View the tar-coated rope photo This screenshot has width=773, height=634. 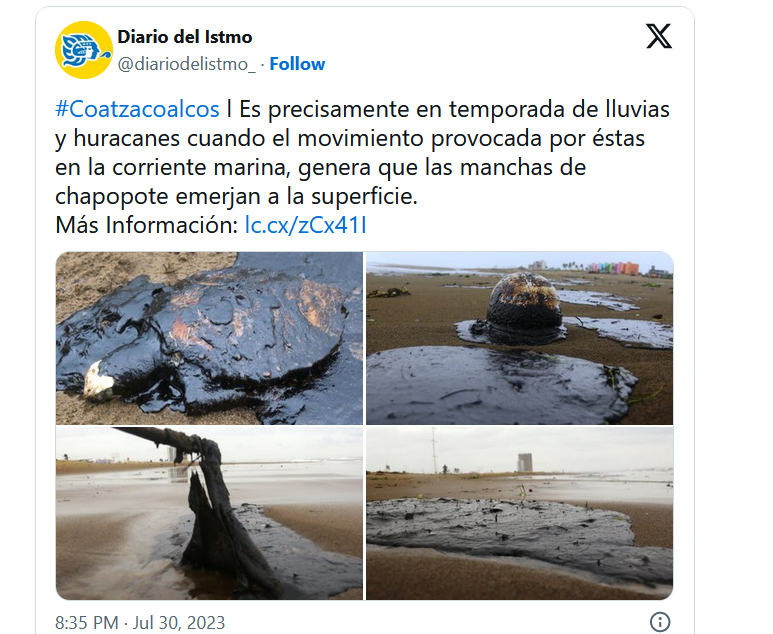(x=209, y=513)
